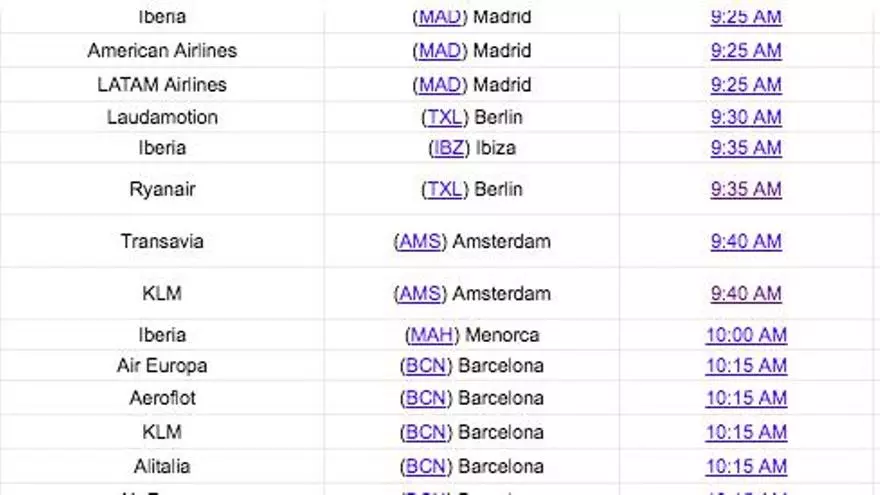880x495 pixels.
Task: Select the Transavia airline cell
Action: click(x=162, y=241)
